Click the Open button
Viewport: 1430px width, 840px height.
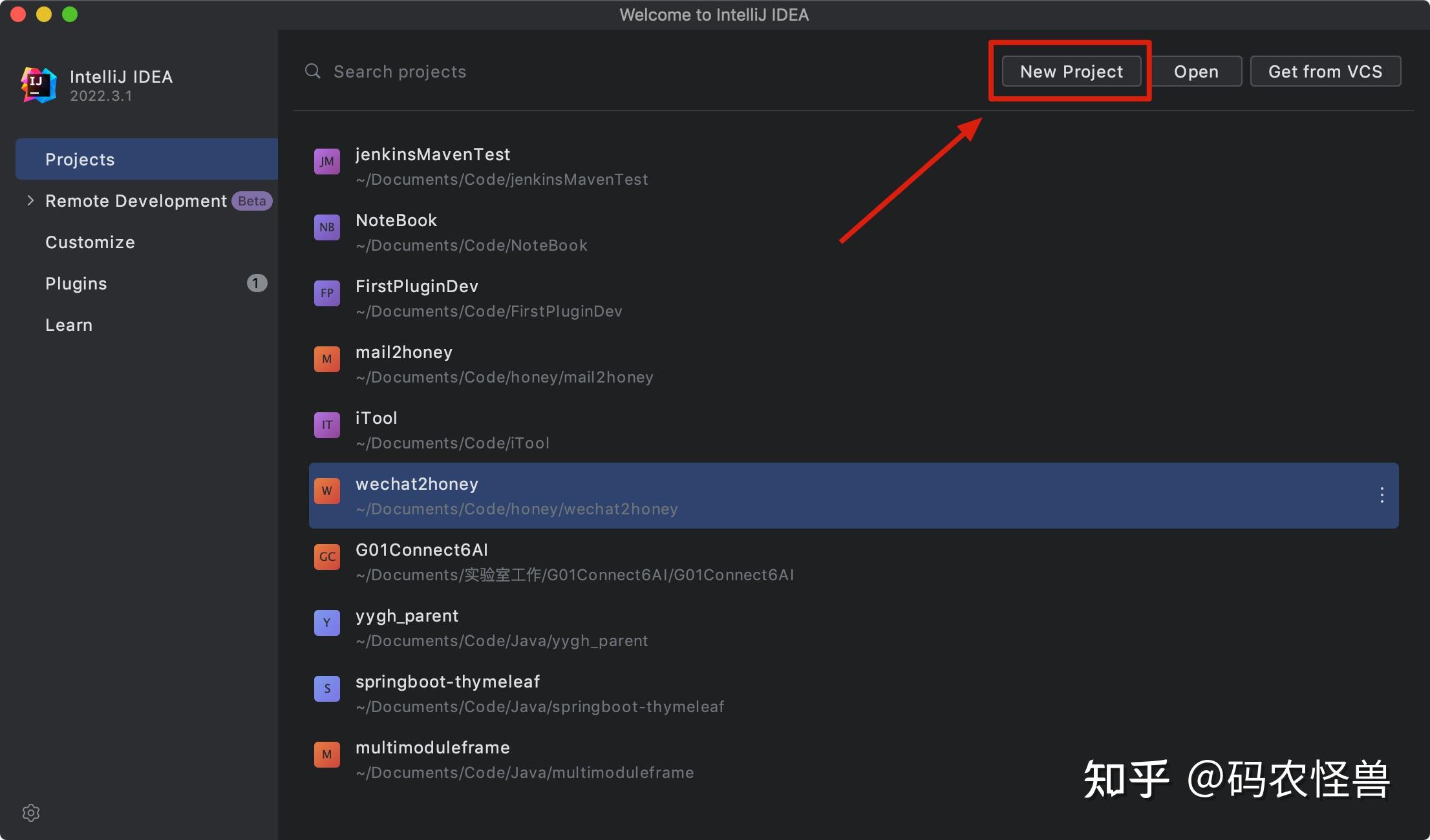click(1196, 71)
